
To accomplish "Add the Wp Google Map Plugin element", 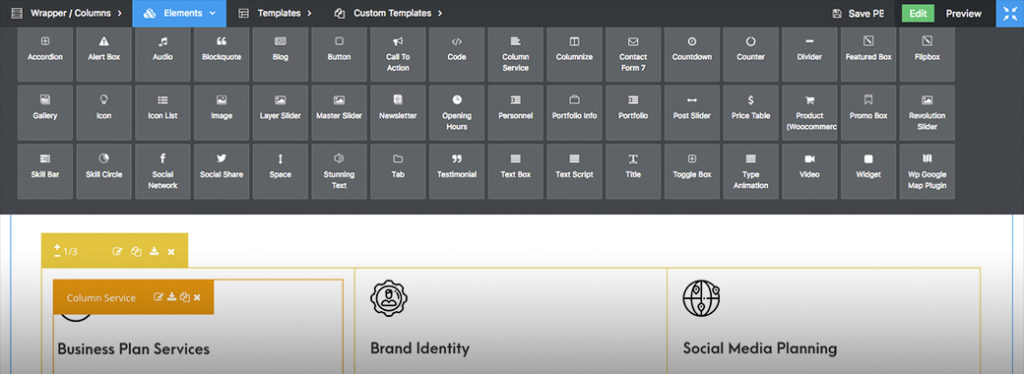I will coord(927,172).
